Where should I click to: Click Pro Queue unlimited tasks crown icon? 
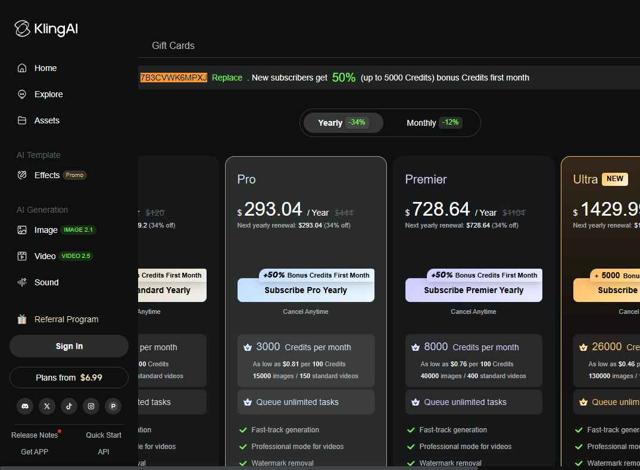coord(247,402)
